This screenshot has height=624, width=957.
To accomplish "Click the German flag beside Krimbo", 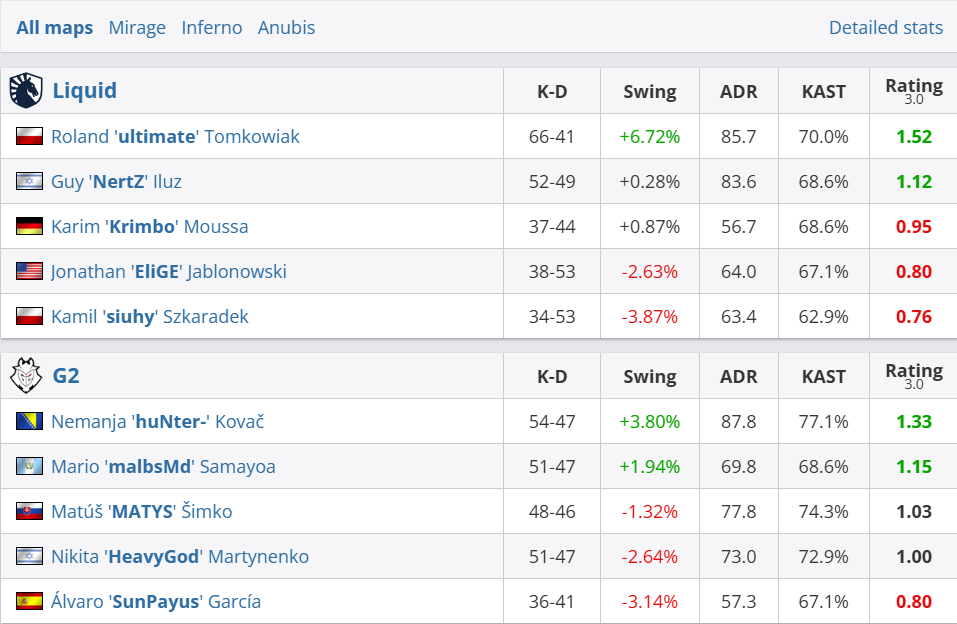I will [x=29, y=226].
